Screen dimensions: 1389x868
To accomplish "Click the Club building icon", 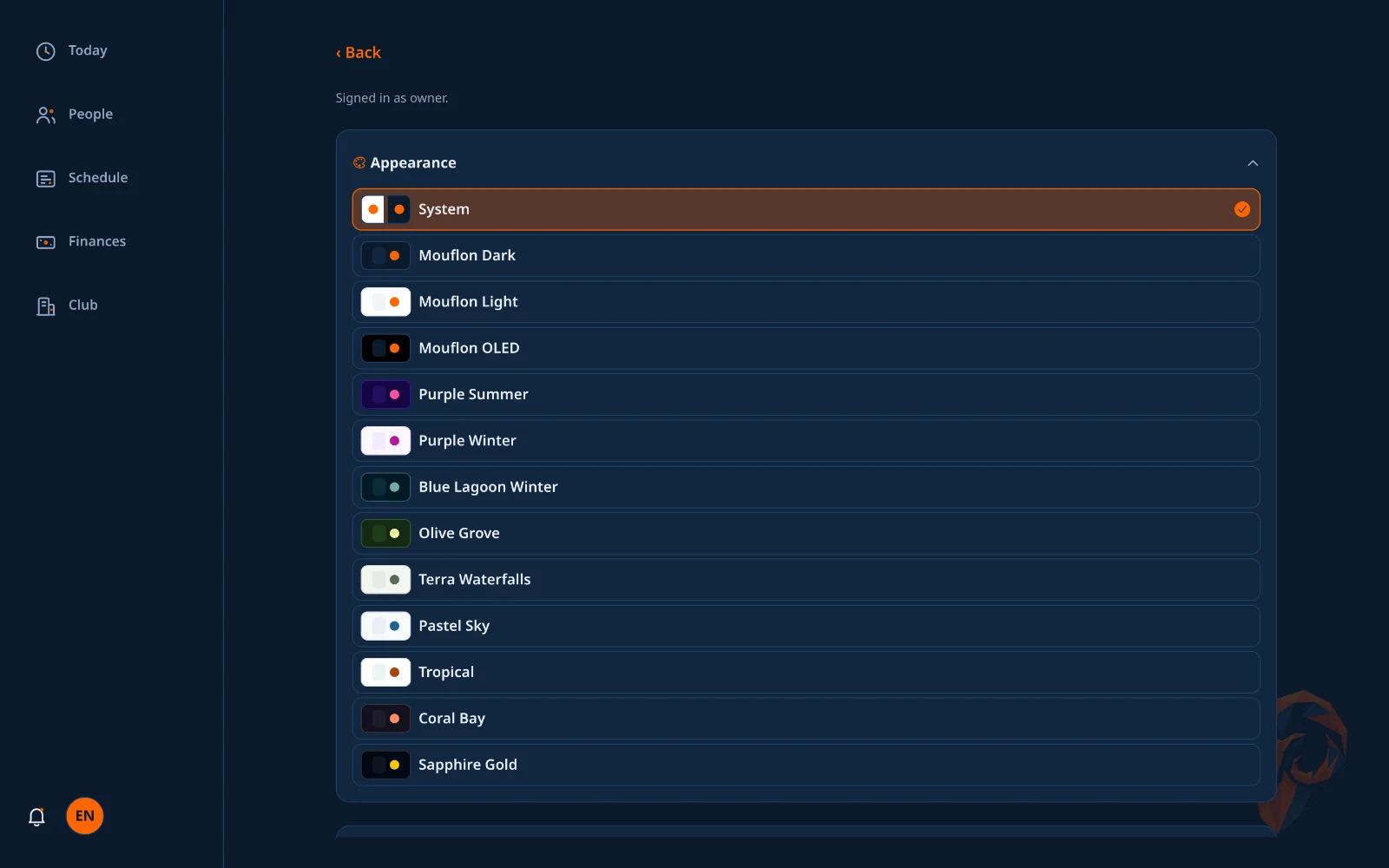I will tap(46, 306).
